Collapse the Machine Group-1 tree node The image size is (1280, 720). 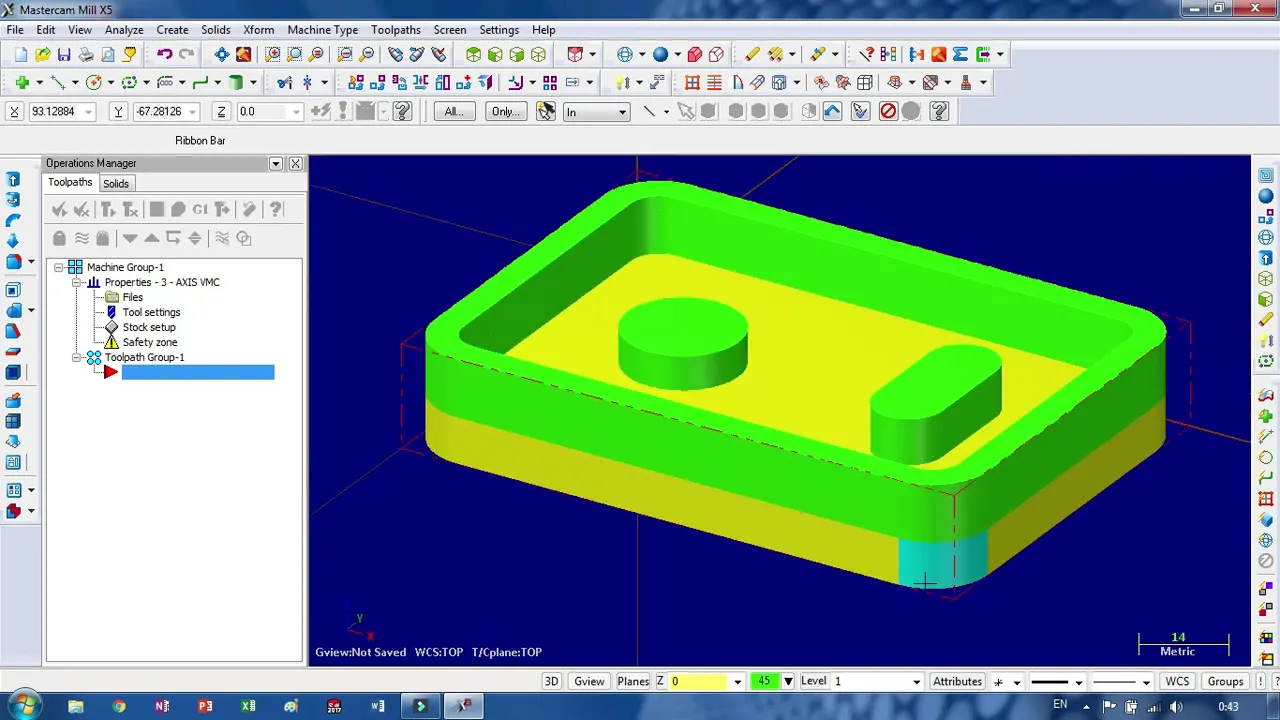point(59,267)
